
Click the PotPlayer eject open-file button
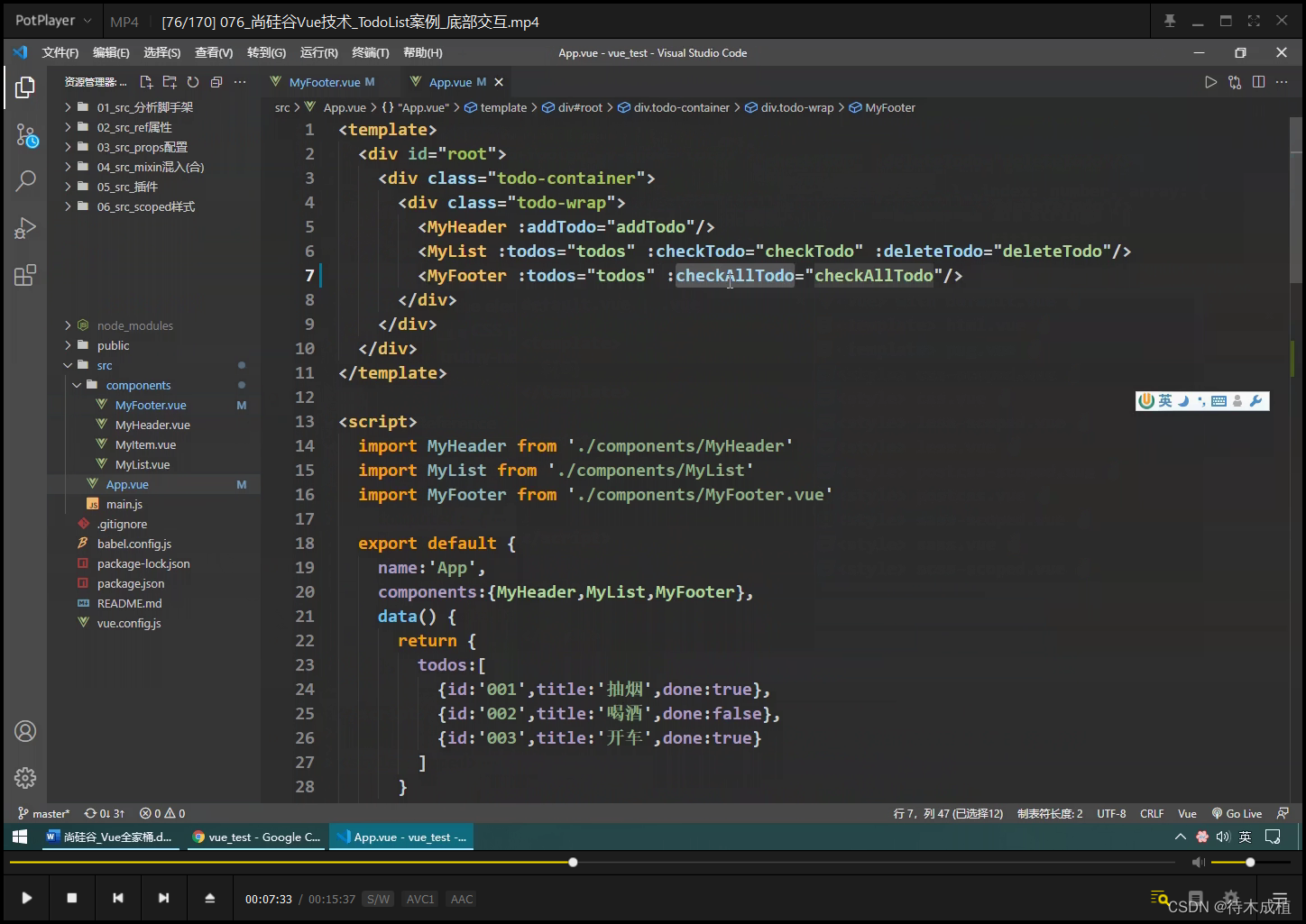point(209,898)
